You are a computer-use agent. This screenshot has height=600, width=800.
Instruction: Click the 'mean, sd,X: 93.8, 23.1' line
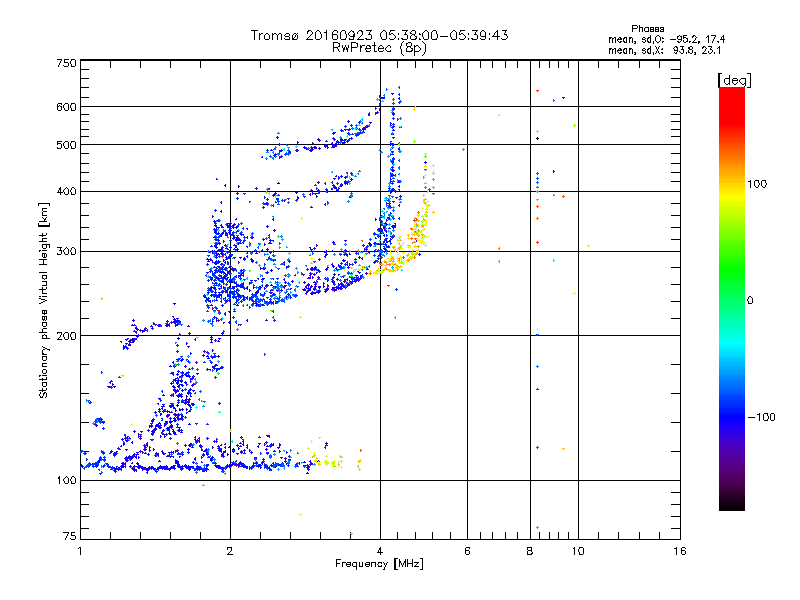664,50
